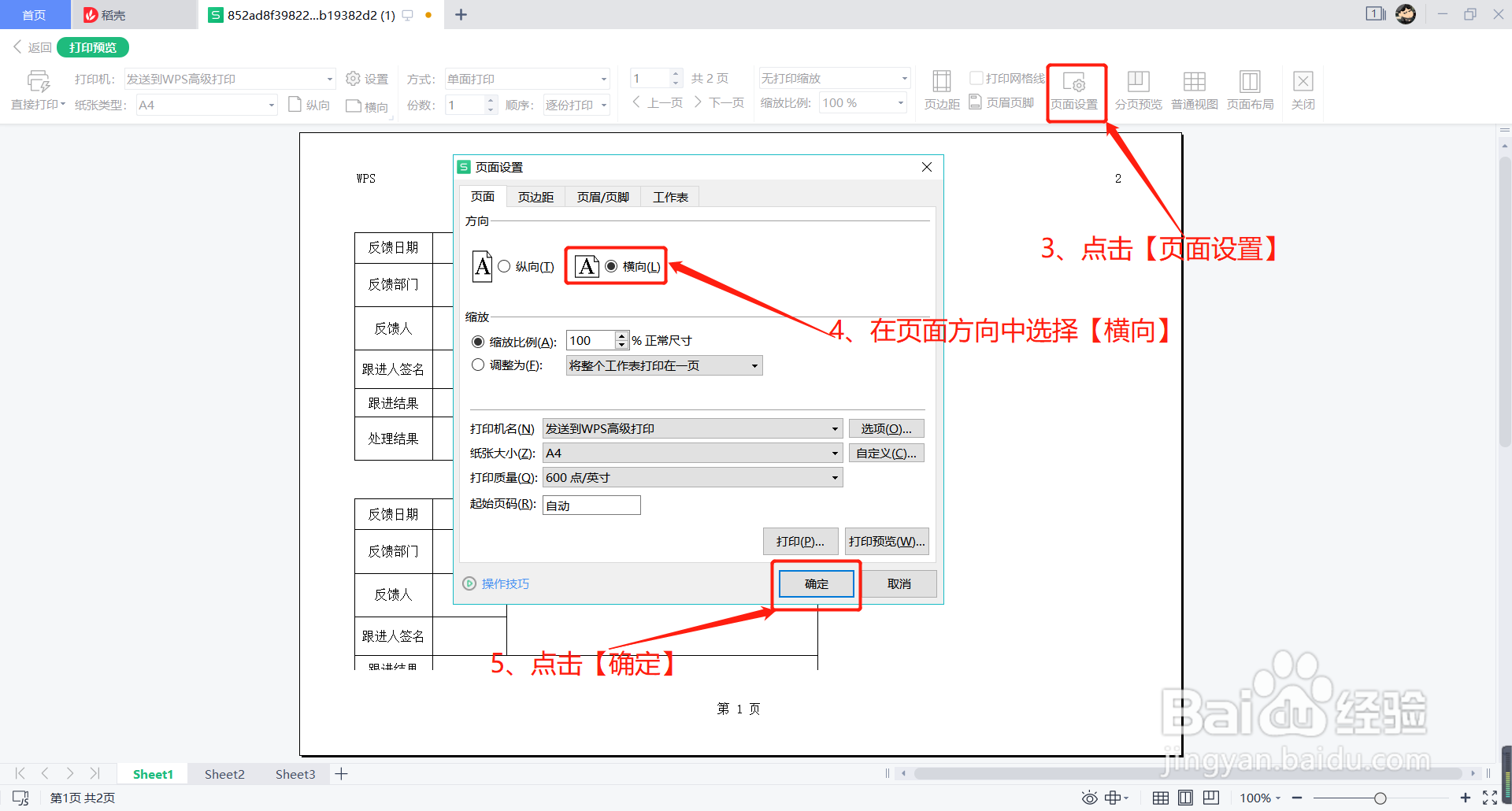The image size is (1512, 811).
Task: Switch to the Sheet2 worksheet tab
Action: tap(224, 774)
